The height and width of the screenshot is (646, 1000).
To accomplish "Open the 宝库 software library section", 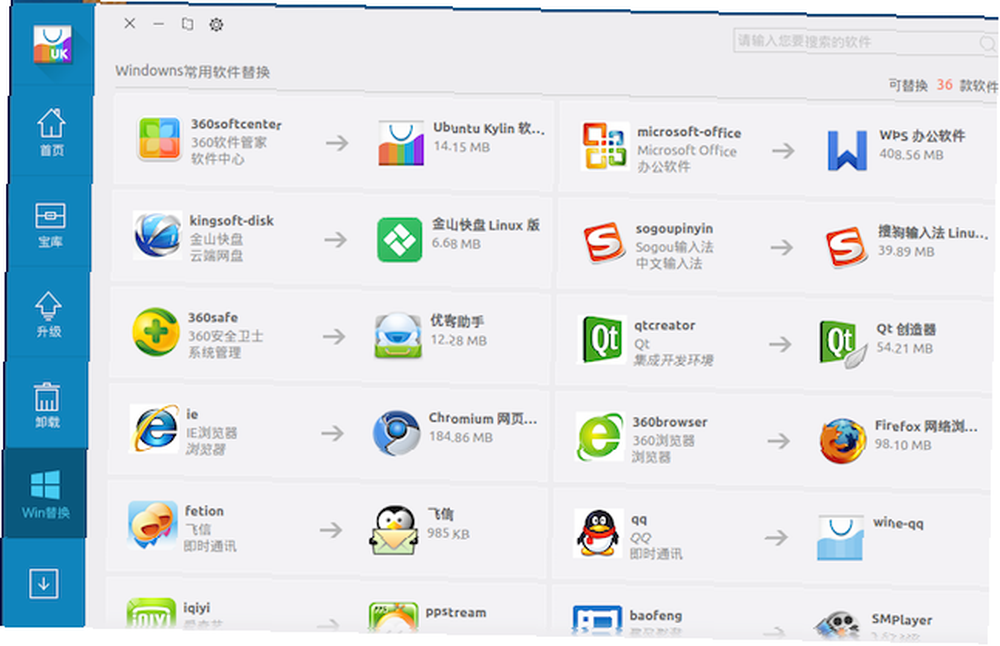I will (x=50, y=224).
